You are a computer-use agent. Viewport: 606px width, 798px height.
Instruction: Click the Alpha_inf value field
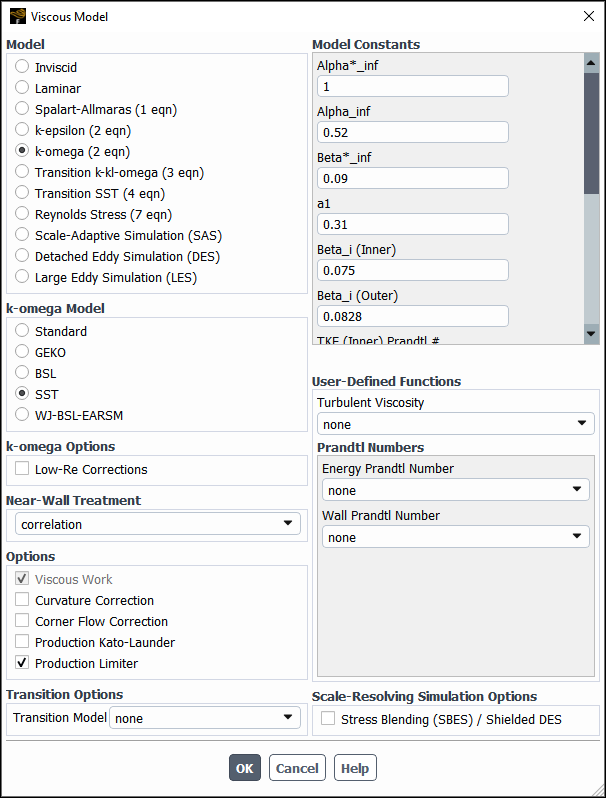point(412,132)
